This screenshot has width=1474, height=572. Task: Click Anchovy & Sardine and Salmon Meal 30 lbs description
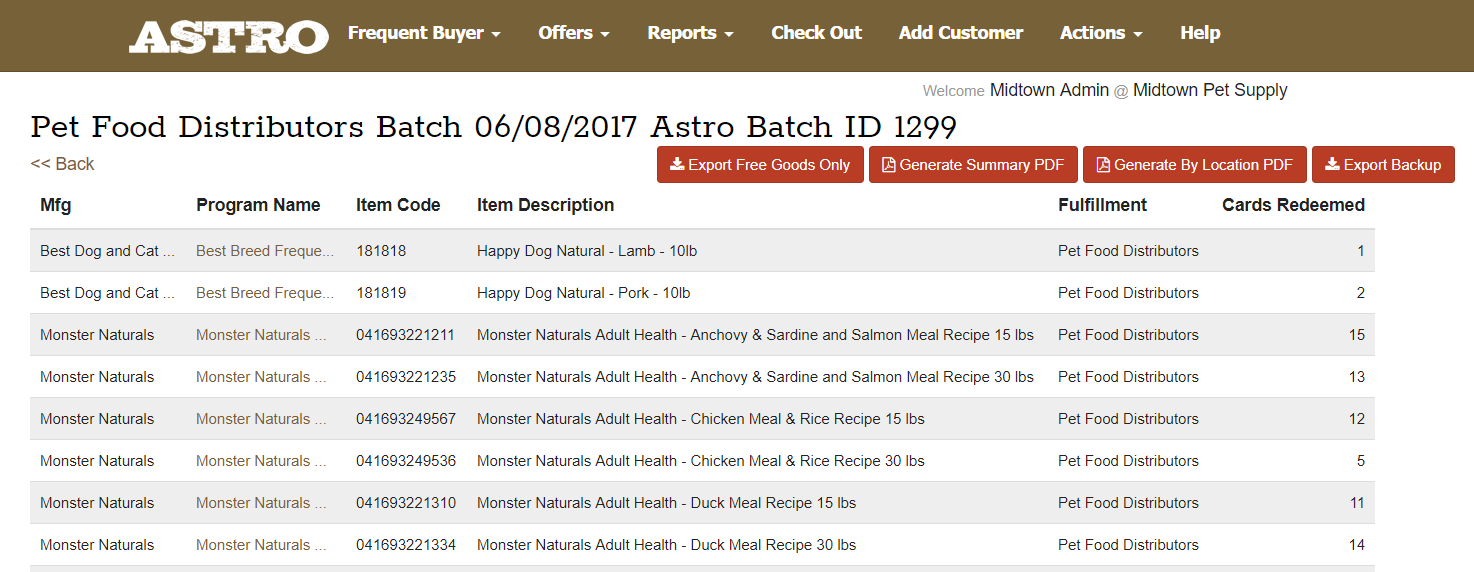click(755, 377)
